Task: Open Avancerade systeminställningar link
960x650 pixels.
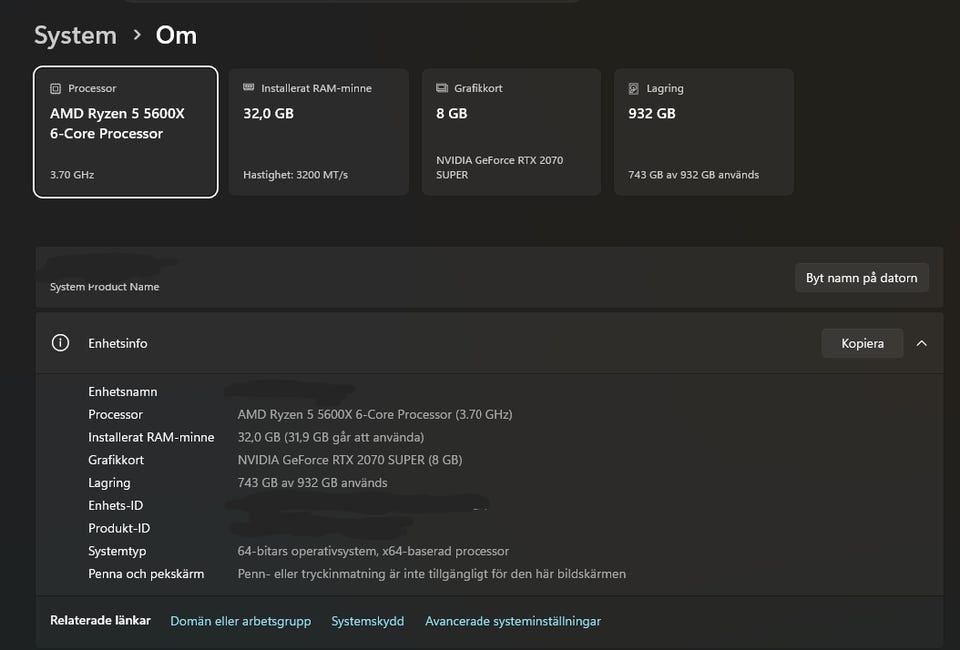Action: tap(513, 621)
